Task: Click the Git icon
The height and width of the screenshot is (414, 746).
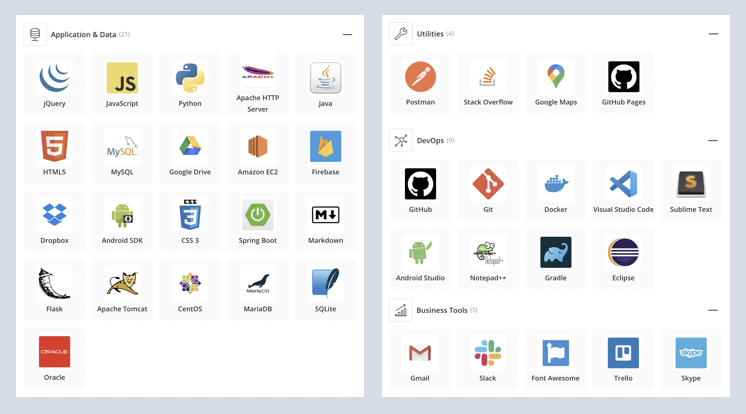Action: [488, 184]
